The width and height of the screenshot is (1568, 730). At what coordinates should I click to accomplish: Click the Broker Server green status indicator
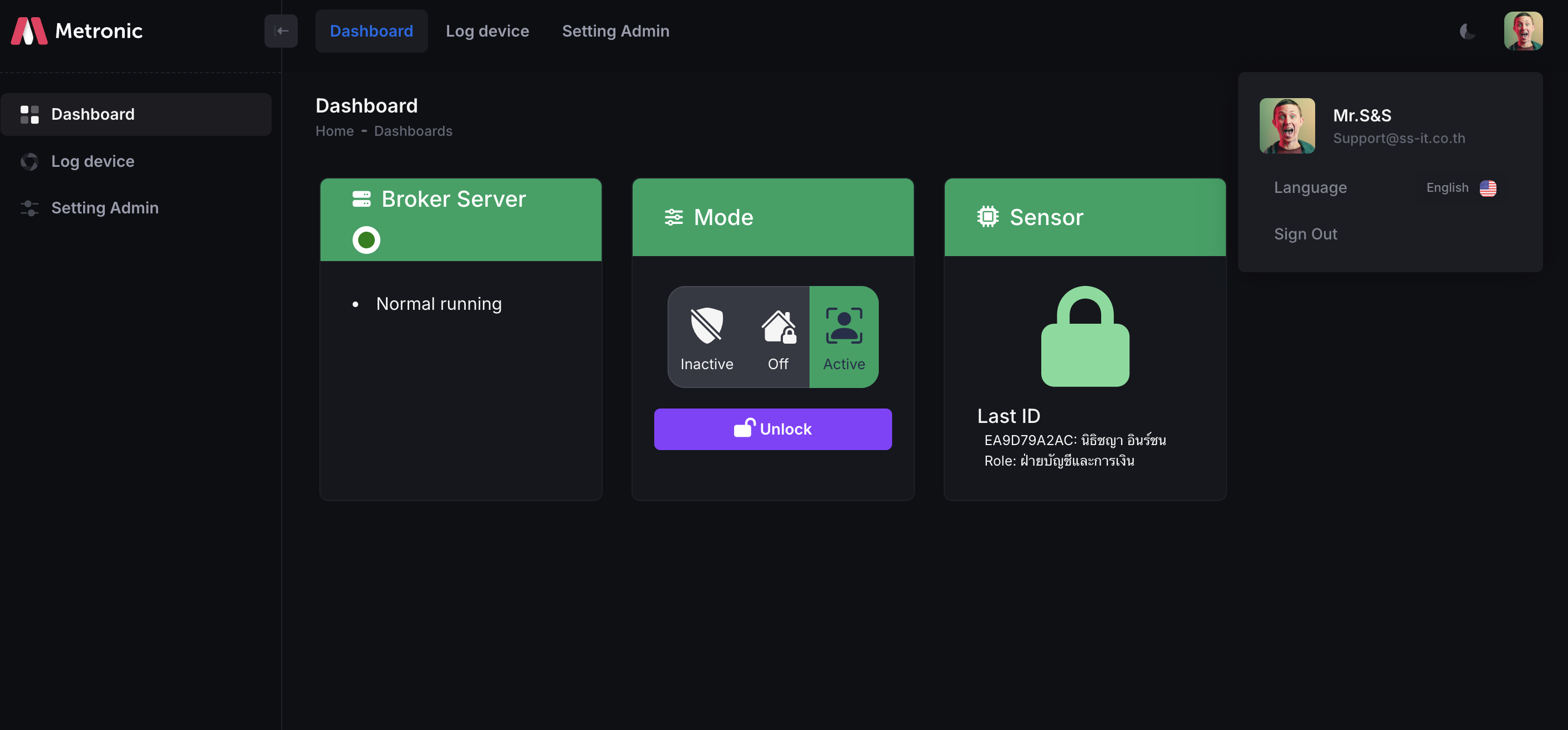click(366, 239)
